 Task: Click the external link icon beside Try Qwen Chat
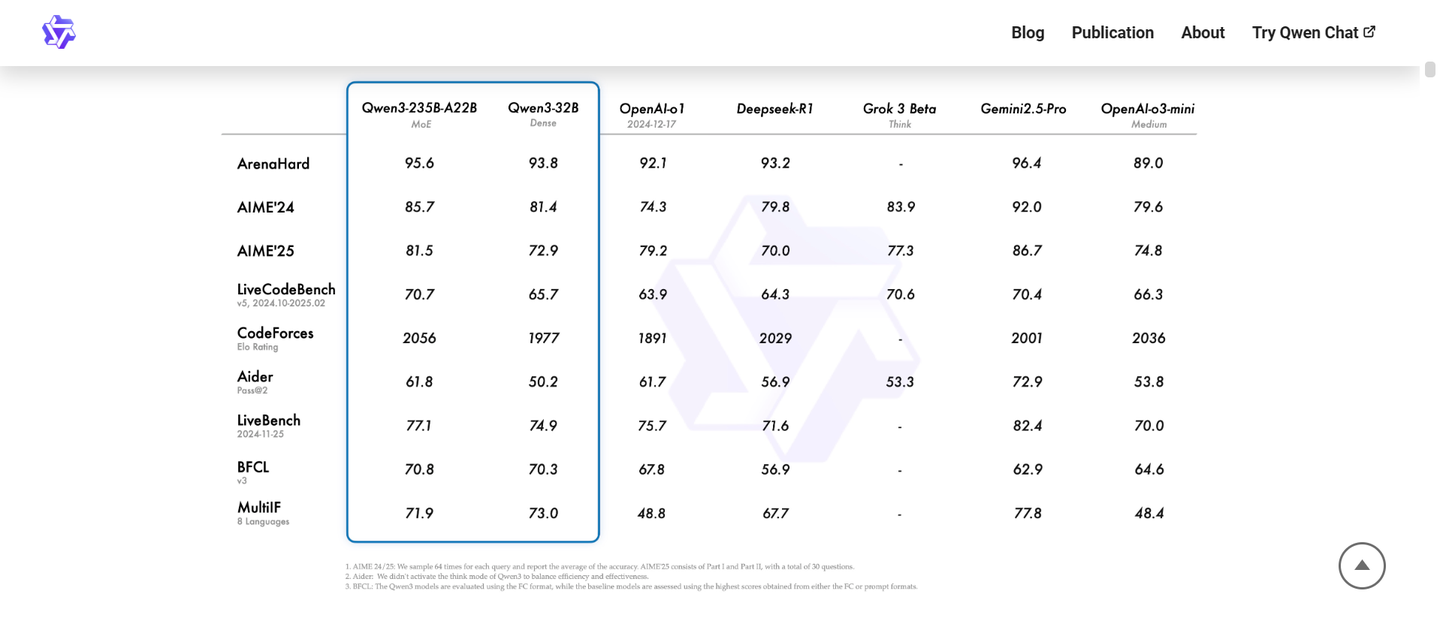(1369, 32)
